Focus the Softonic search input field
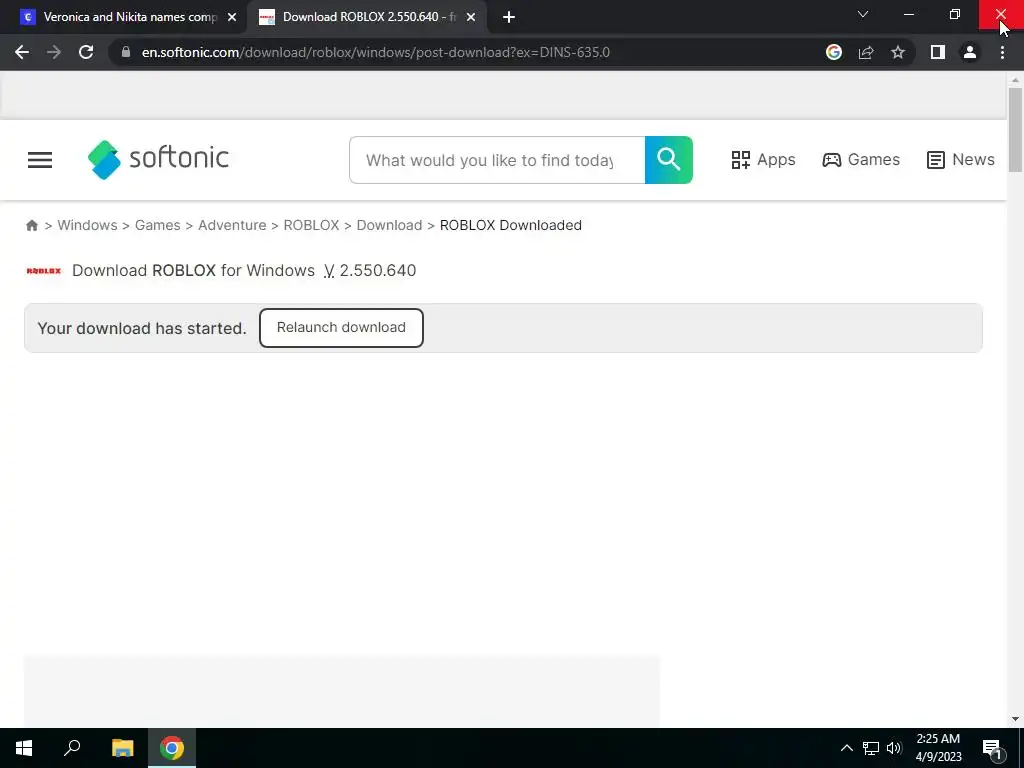This screenshot has height=768, width=1024. [x=497, y=160]
